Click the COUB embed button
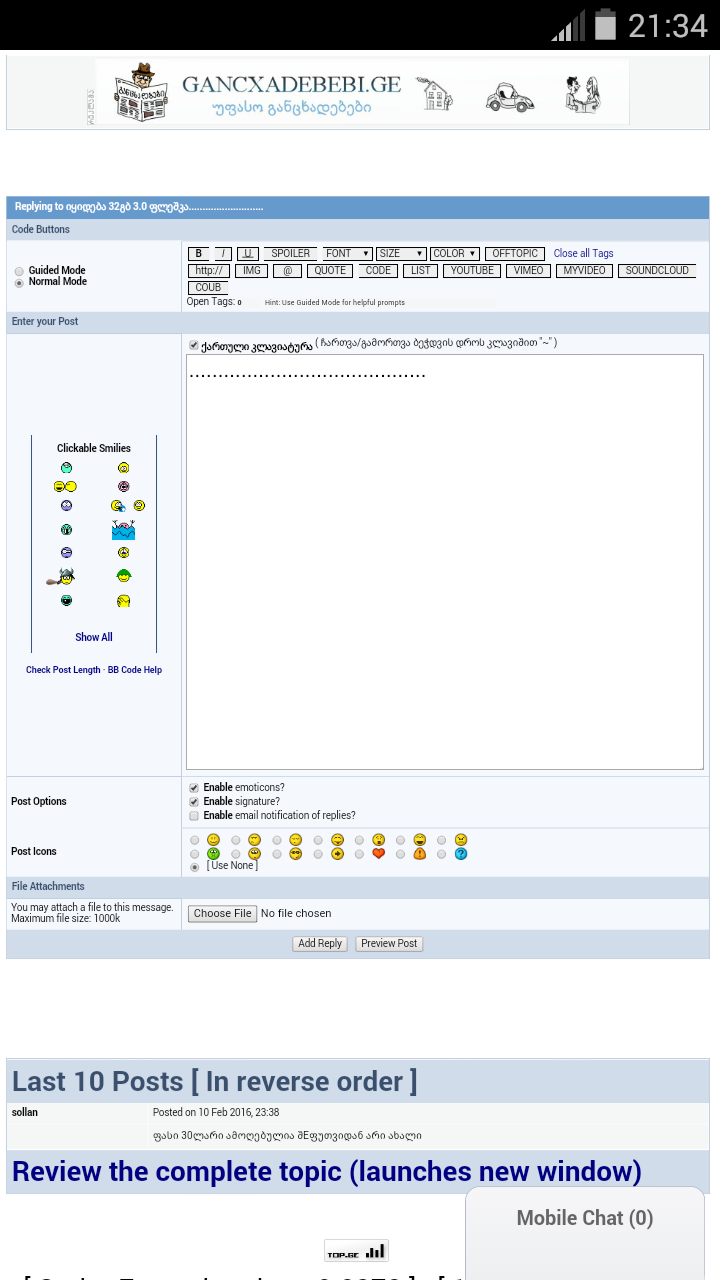The height and width of the screenshot is (1280, 720). [208, 288]
